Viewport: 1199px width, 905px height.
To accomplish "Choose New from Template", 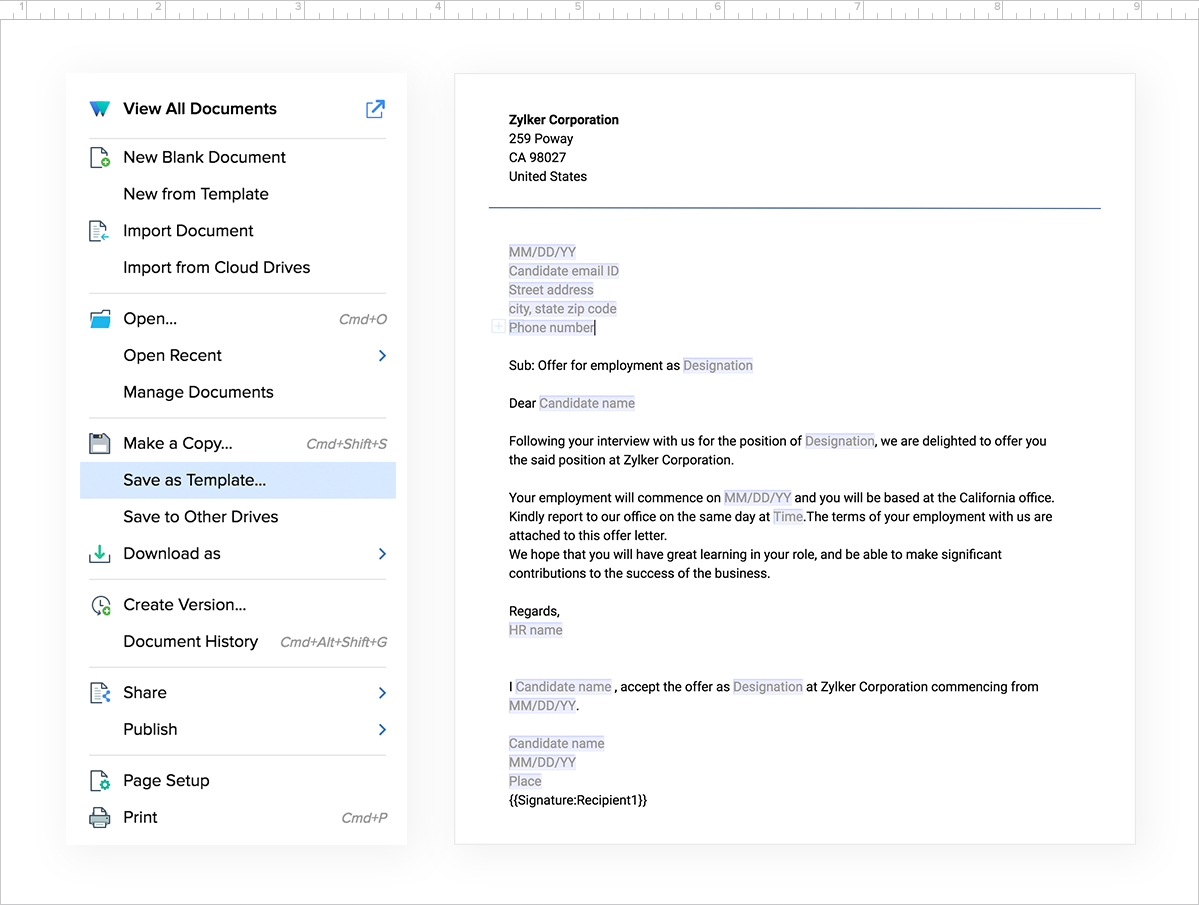I will tap(196, 194).
